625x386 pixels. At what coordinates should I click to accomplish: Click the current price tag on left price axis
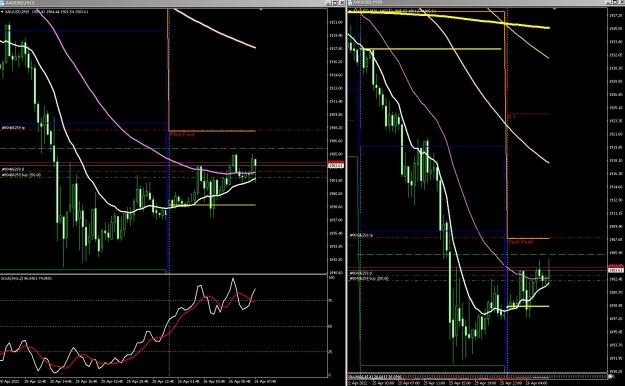point(336,165)
